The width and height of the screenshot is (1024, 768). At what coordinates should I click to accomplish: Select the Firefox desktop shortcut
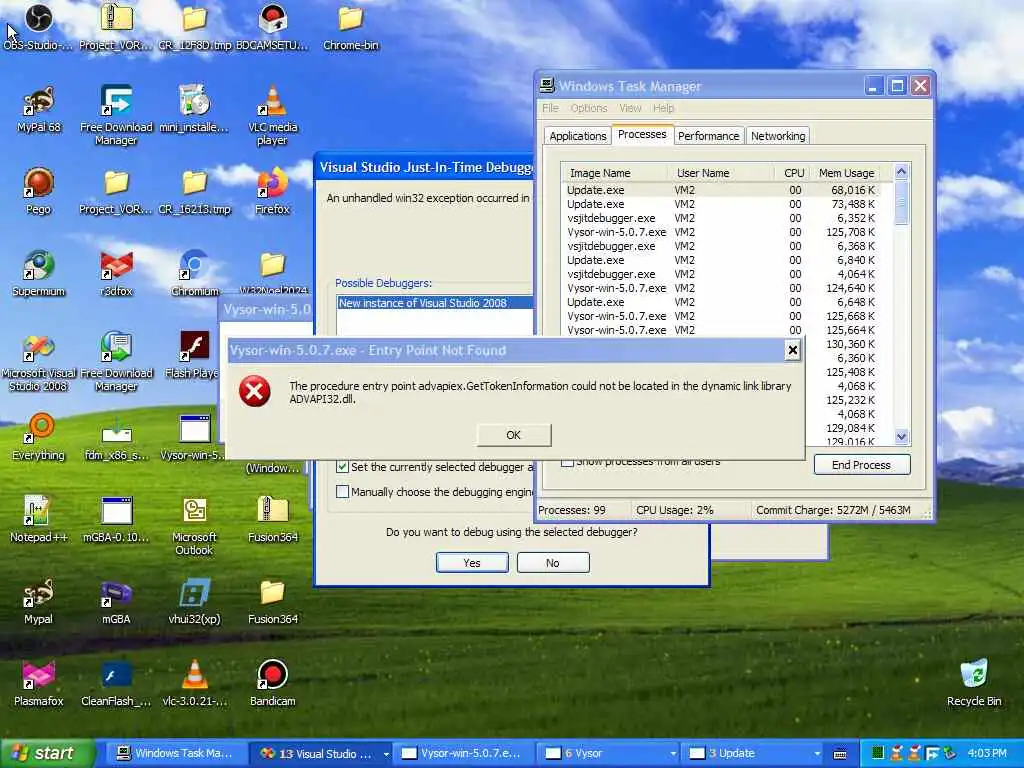click(x=272, y=191)
